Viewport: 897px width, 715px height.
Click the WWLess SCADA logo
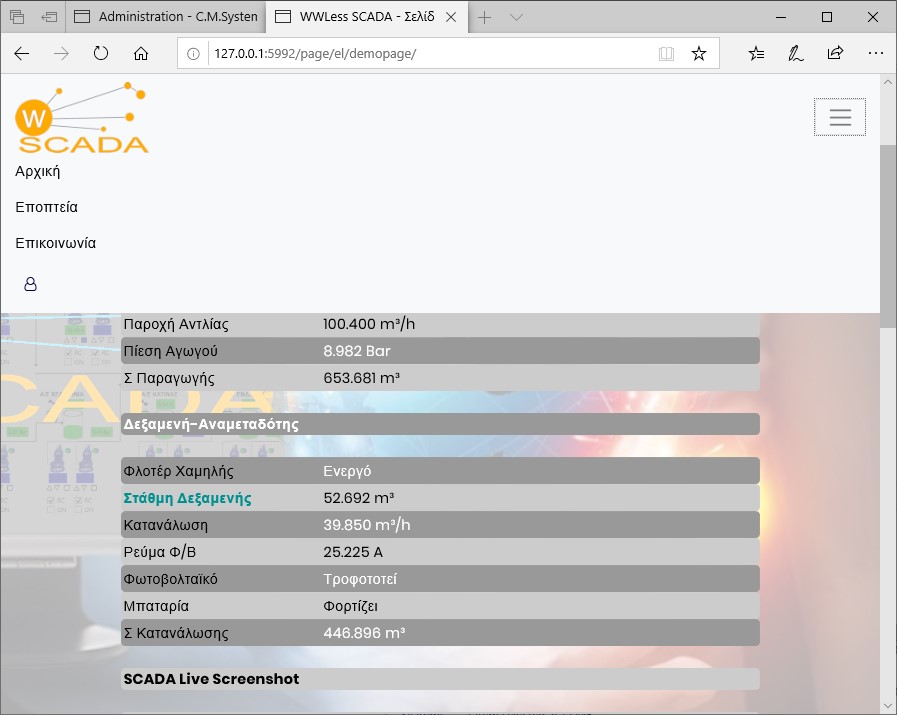[x=82, y=119]
